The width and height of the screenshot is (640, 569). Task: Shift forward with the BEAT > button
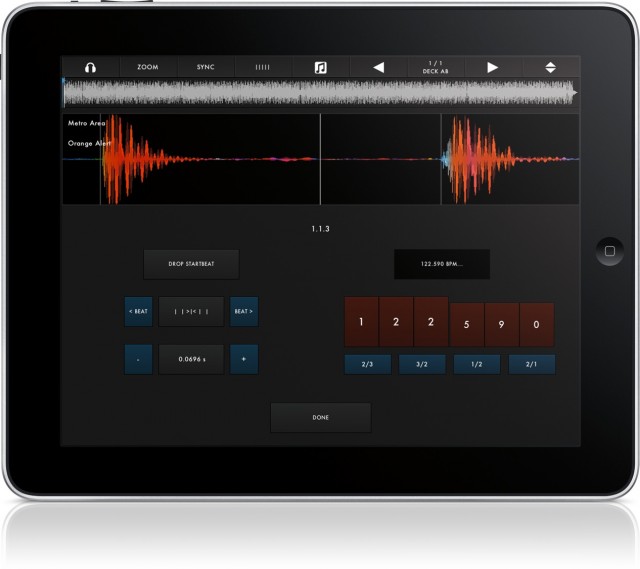pos(244,312)
